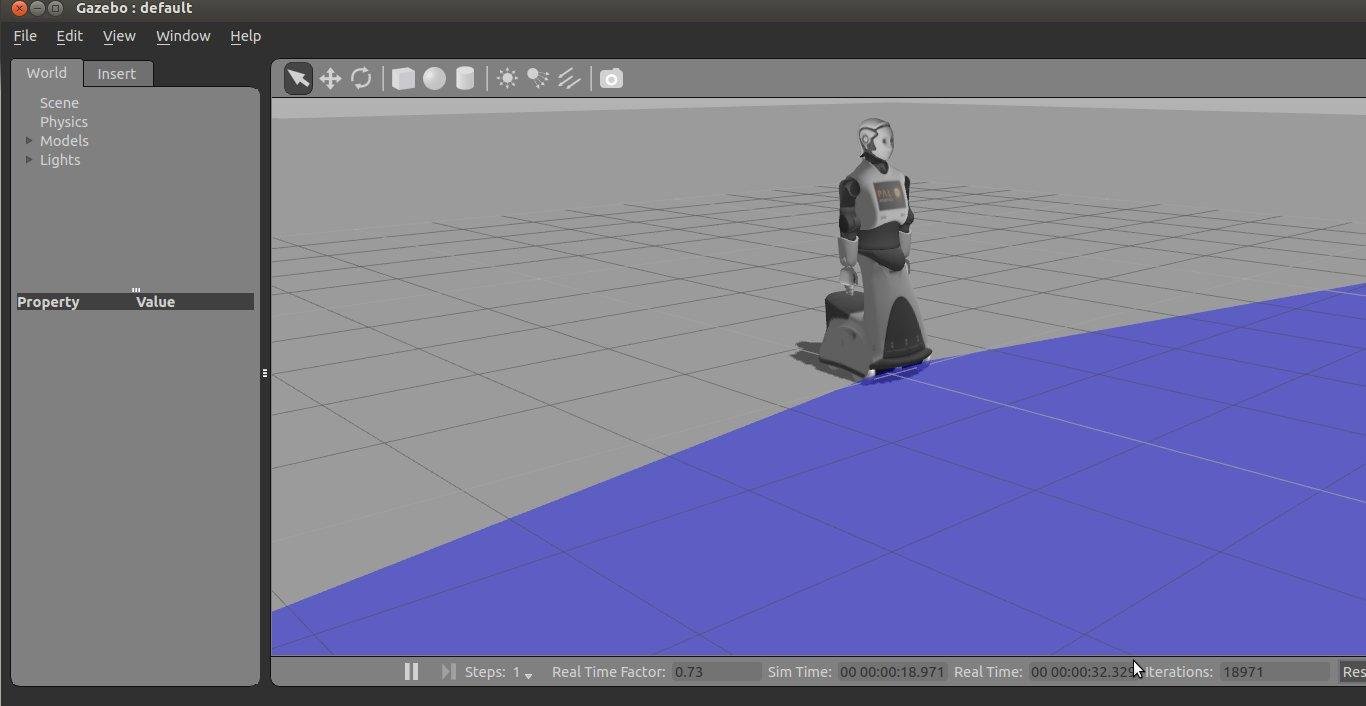Expand the Lights tree node
The width and height of the screenshot is (1366, 706).
click(29, 160)
